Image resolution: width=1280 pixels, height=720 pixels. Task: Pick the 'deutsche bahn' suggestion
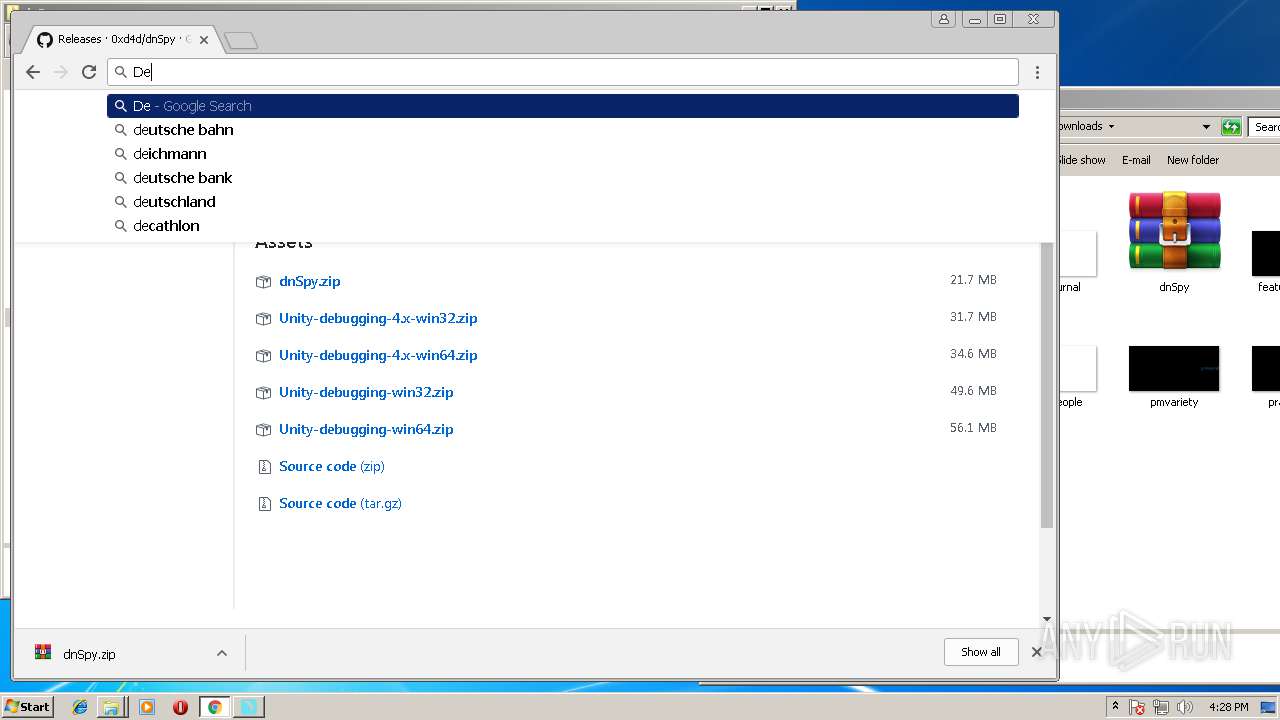coord(563,130)
